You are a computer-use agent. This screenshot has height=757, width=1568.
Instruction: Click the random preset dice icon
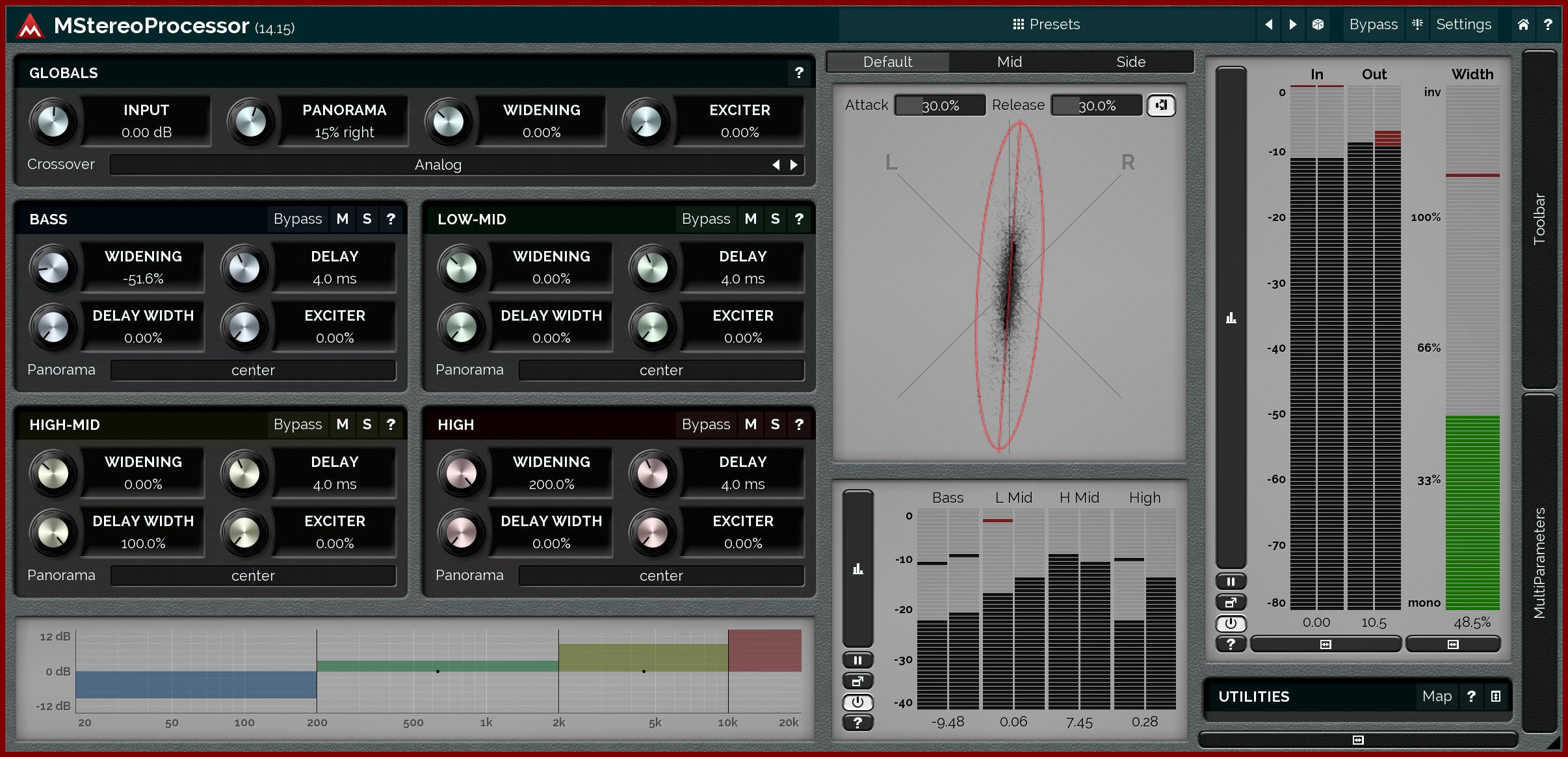[x=1318, y=25]
